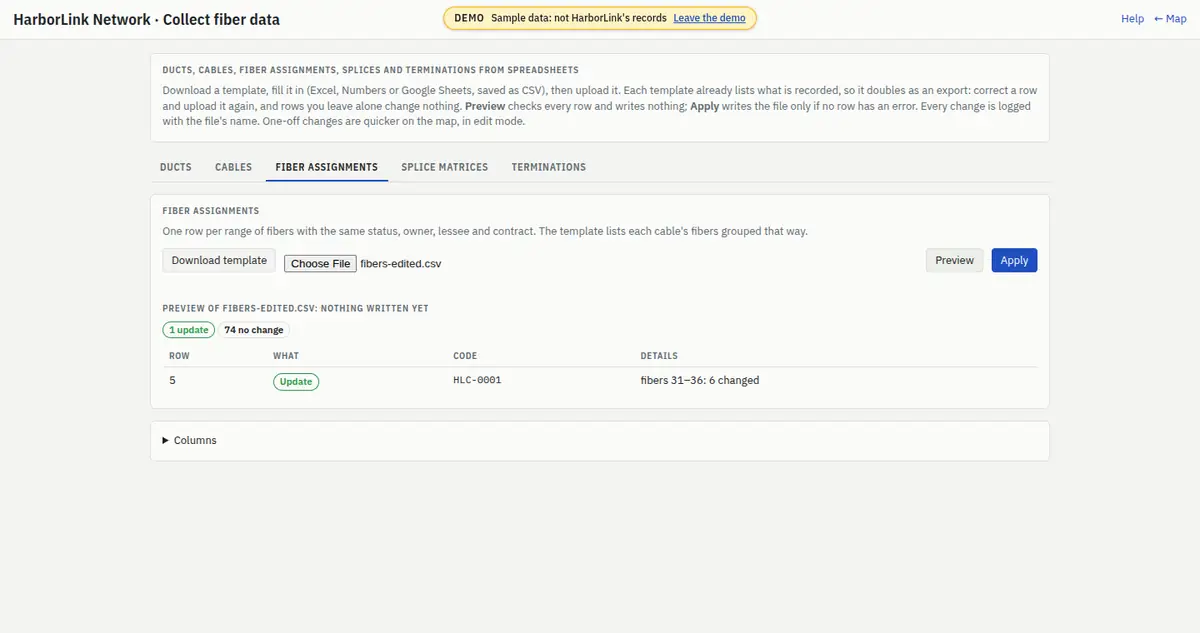Image resolution: width=1200 pixels, height=633 pixels.
Task: Go to the Splice Matrices tab
Action: tap(445, 167)
